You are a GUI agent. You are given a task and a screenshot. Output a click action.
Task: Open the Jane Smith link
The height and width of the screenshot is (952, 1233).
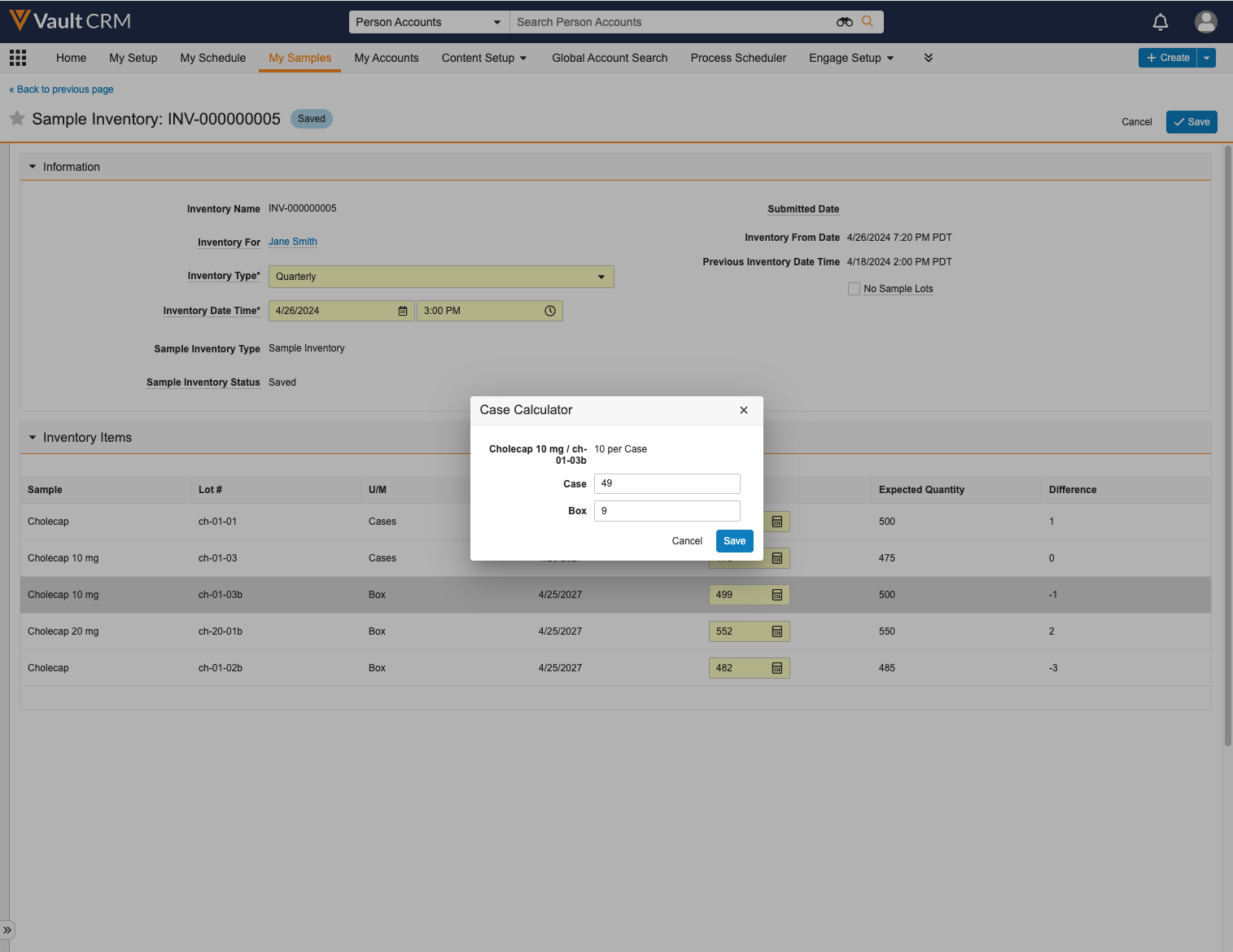[292, 242]
